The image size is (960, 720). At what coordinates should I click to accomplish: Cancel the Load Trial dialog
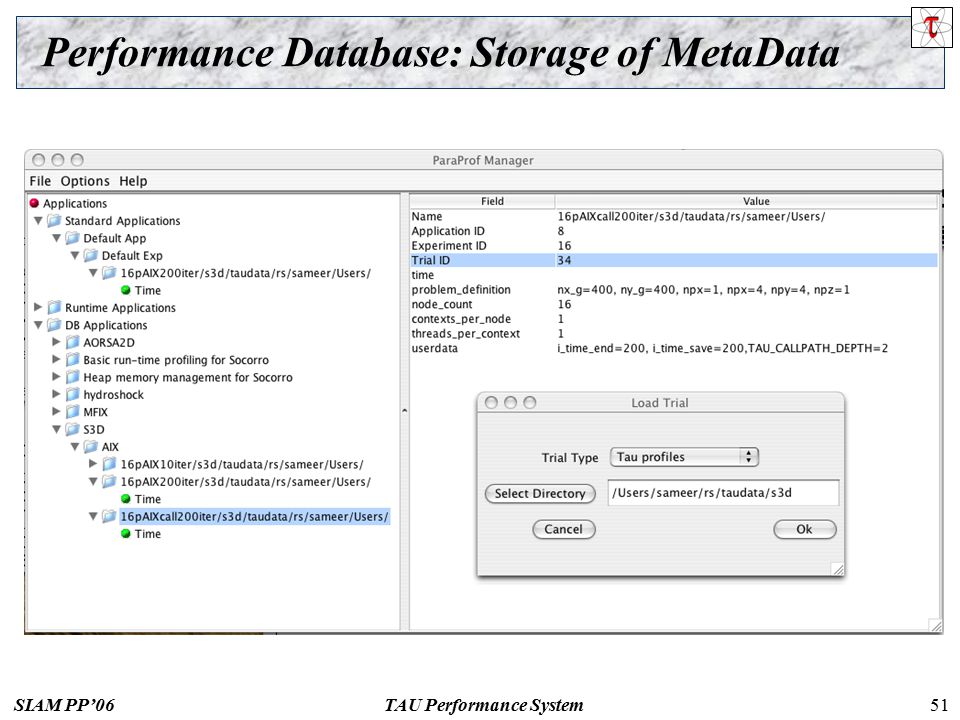(x=564, y=529)
